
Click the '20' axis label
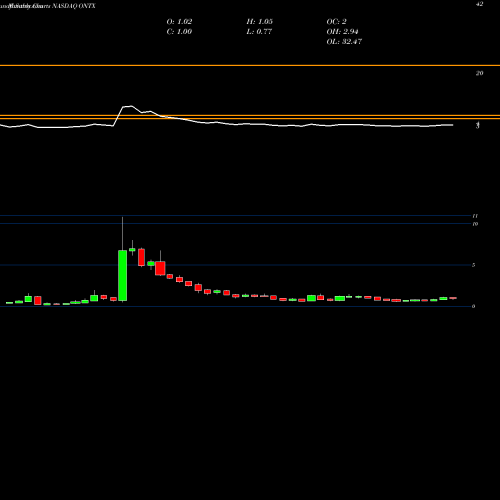click(479, 73)
